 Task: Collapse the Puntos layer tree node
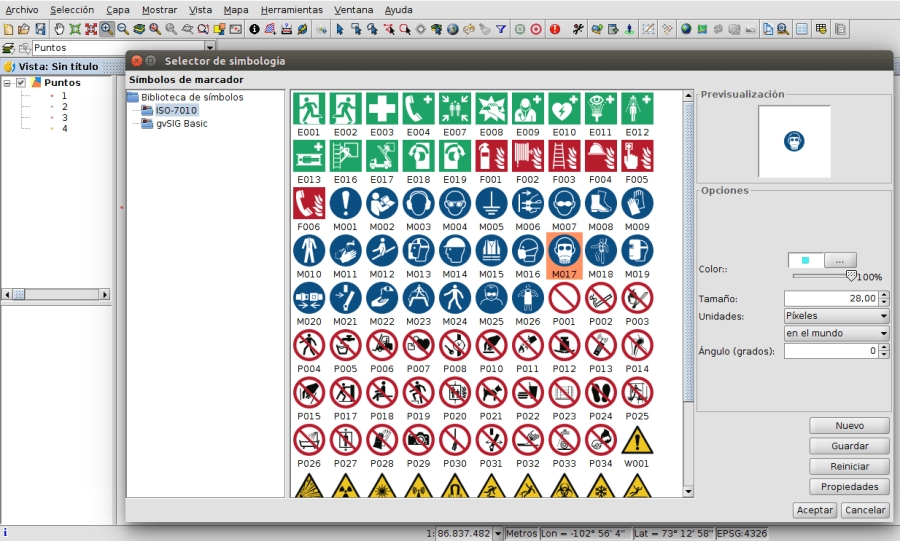point(8,83)
